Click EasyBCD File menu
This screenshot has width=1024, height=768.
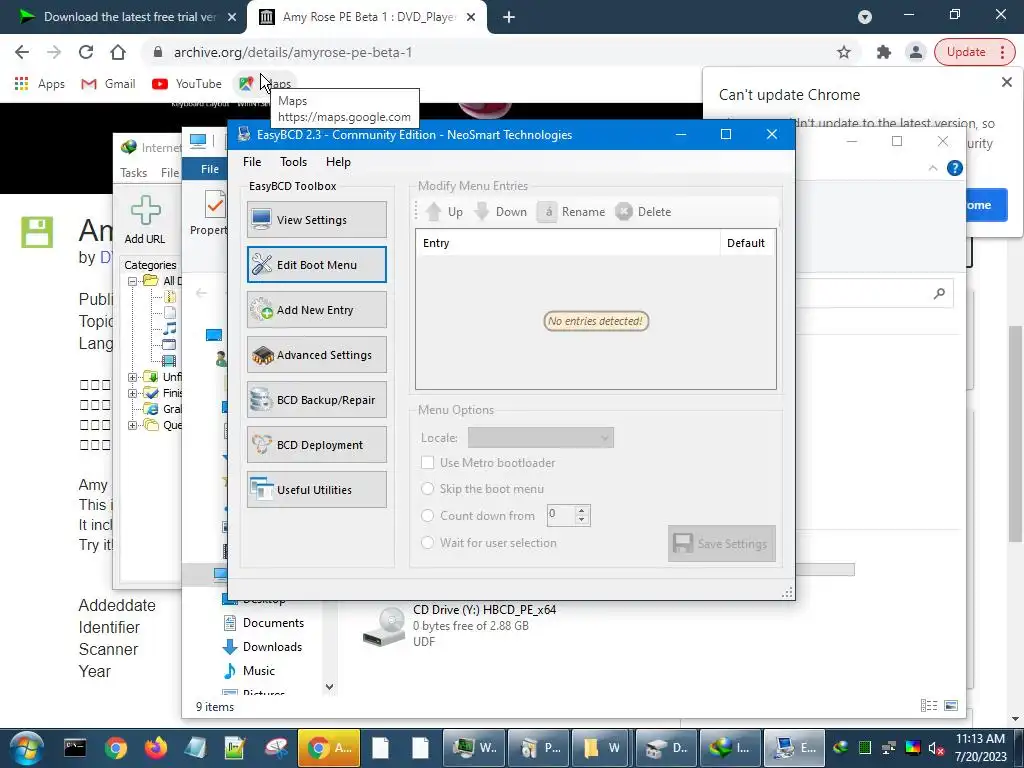pyautogui.click(x=252, y=162)
